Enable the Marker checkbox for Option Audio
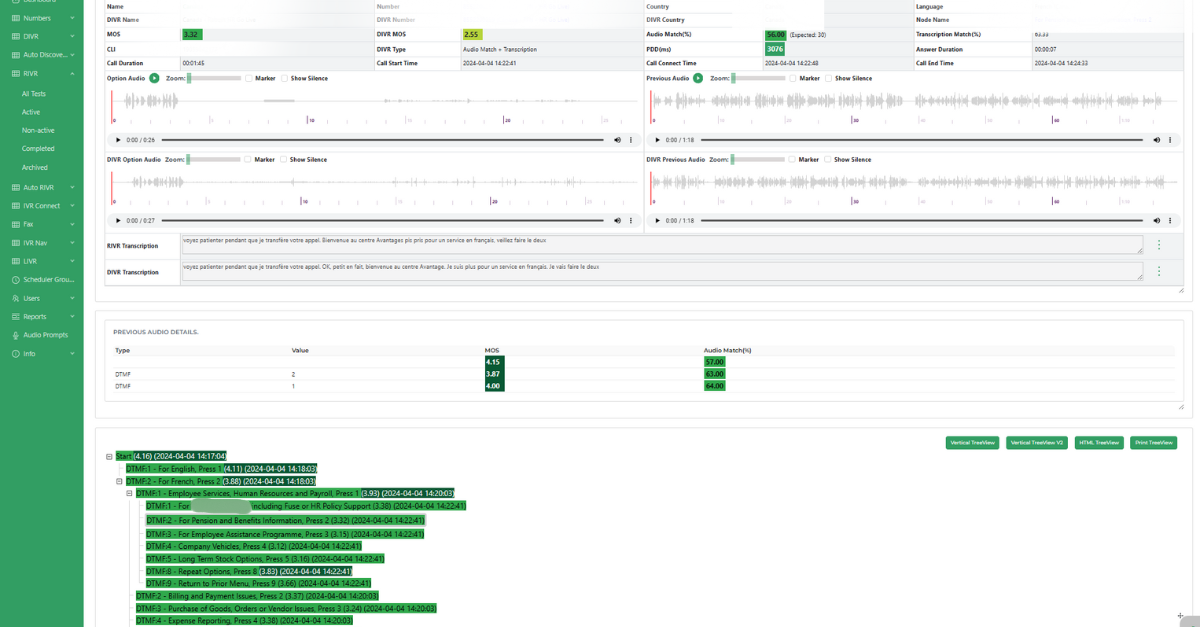The width and height of the screenshot is (1200, 627). [249, 78]
